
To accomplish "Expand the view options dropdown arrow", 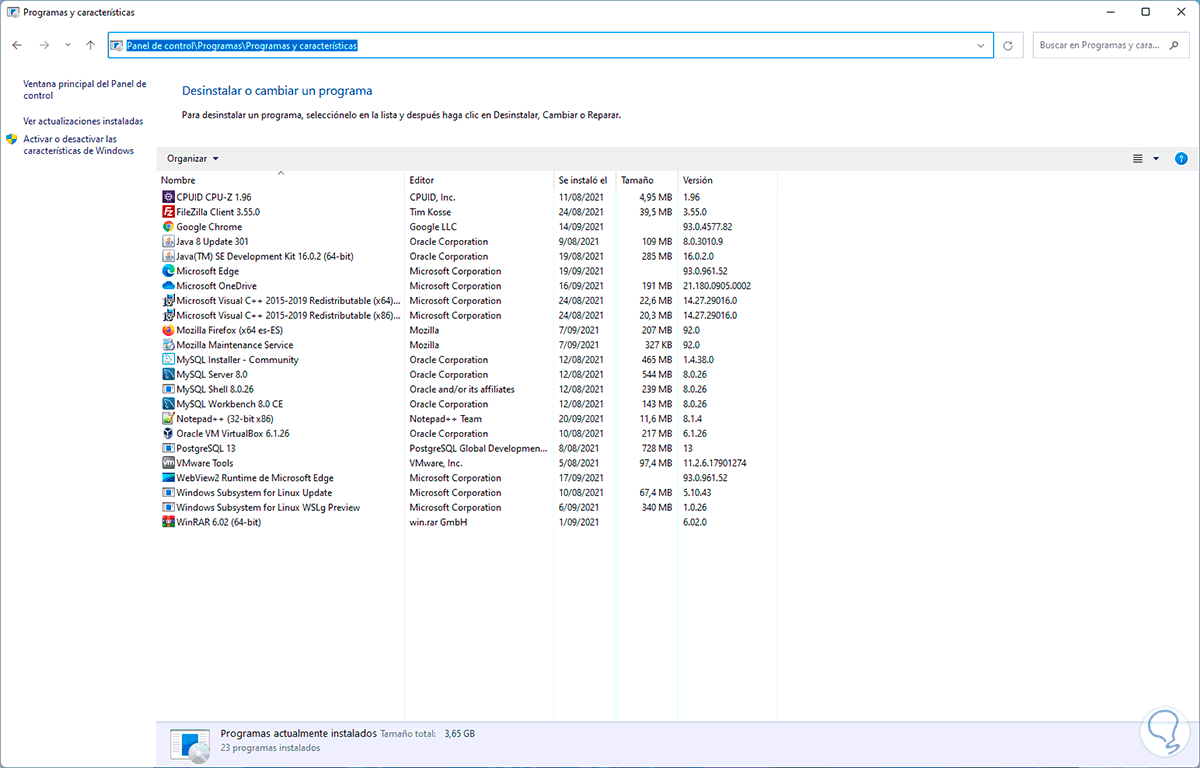I will coord(1156,158).
